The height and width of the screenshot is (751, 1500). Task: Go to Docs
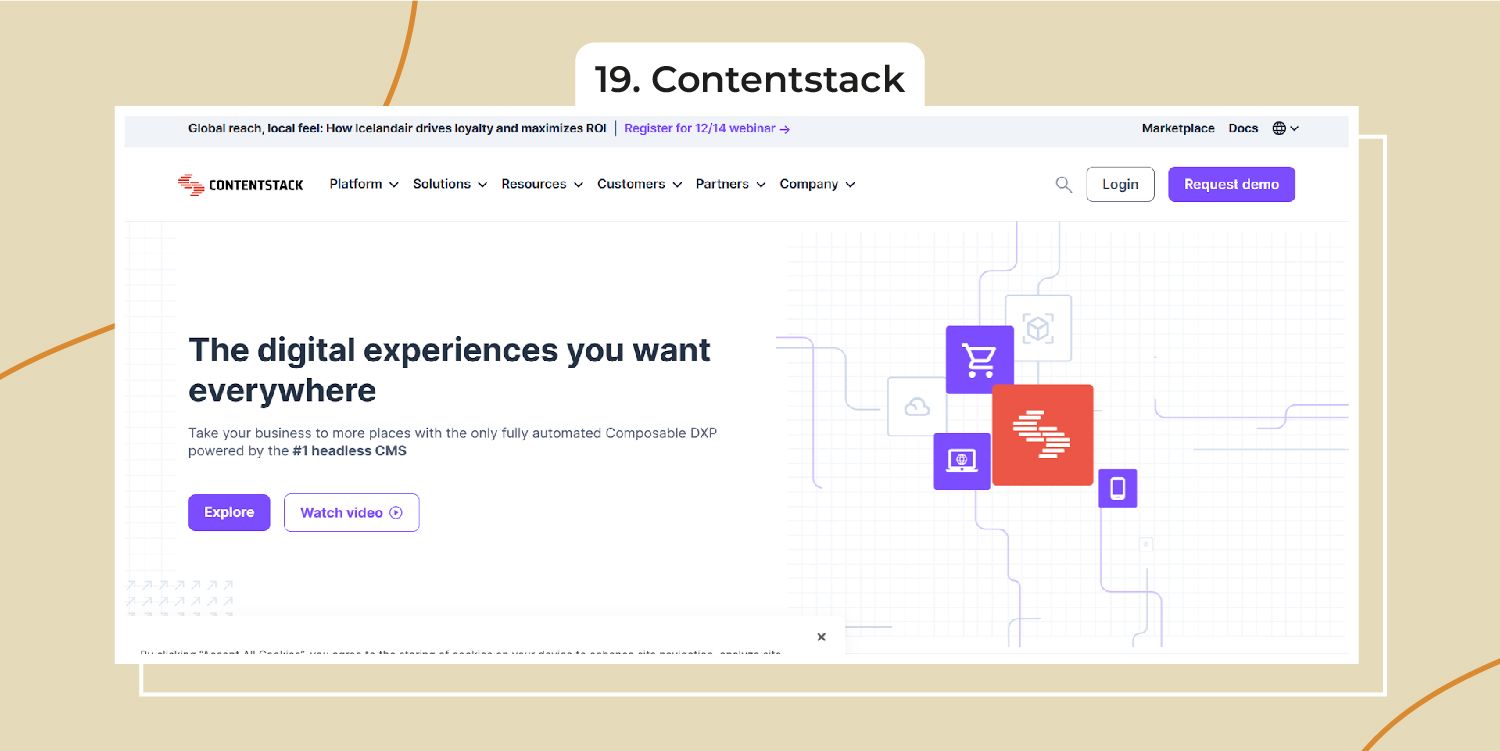[x=1243, y=128]
